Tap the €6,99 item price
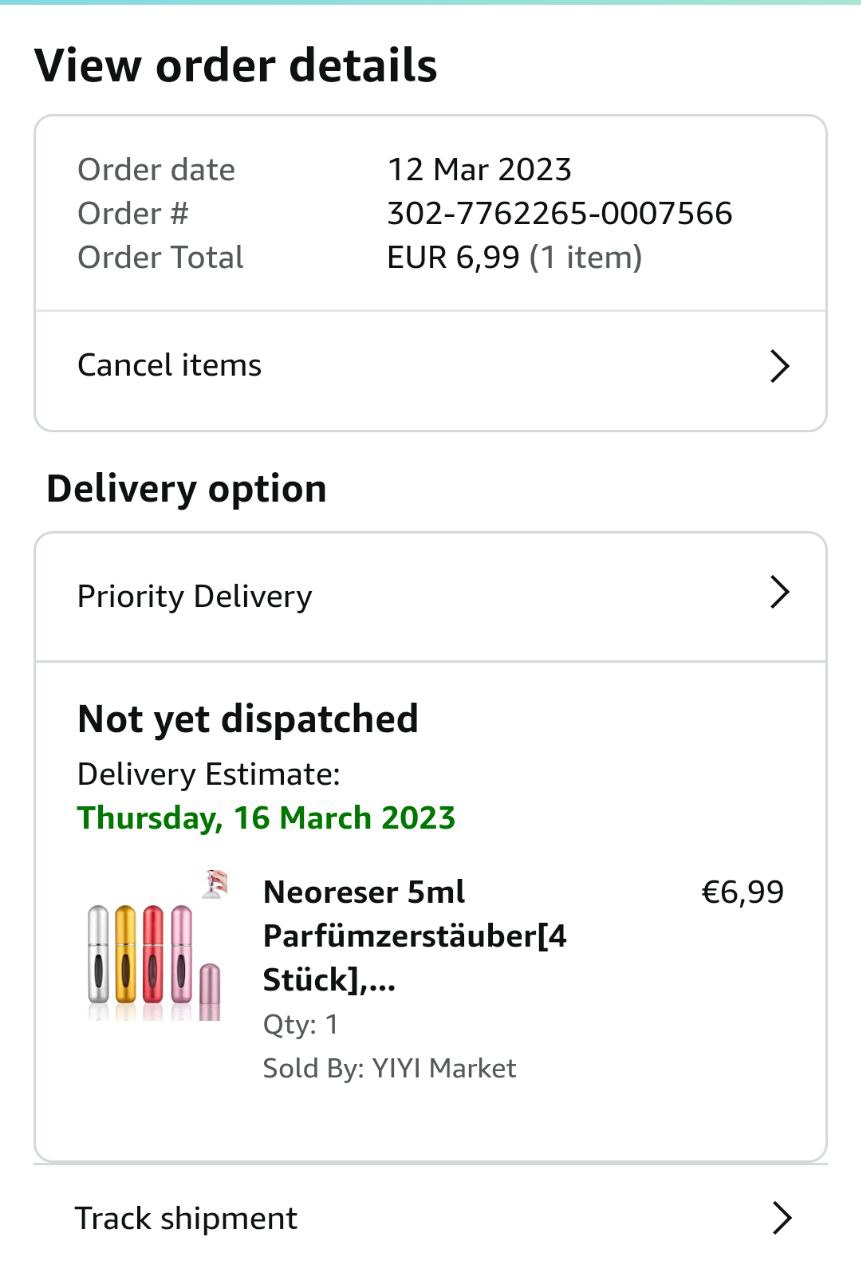Viewport: 861px width, 1280px height. click(x=742, y=891)
